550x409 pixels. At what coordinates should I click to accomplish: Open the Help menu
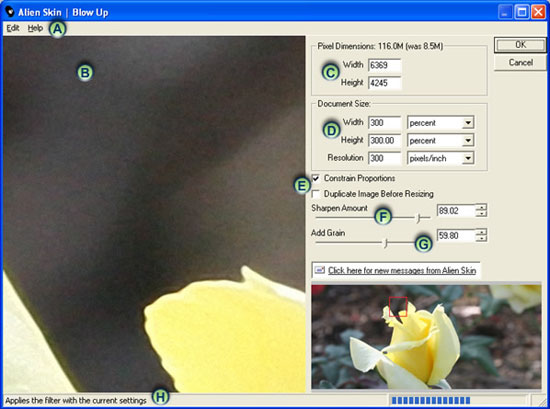click(35, 28)
